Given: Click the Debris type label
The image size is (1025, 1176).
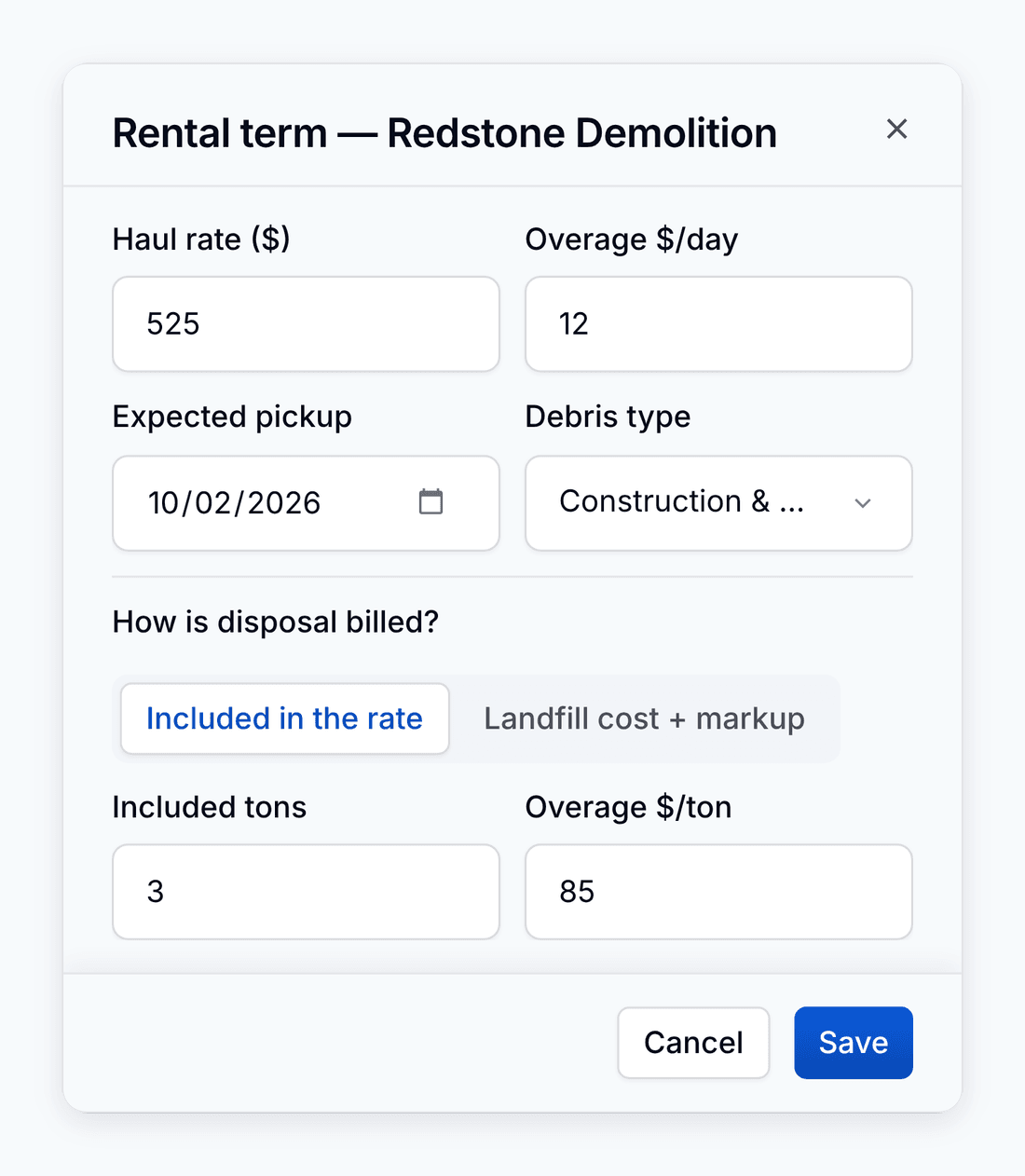Looking at the screenshot, I should coord(608,417).
